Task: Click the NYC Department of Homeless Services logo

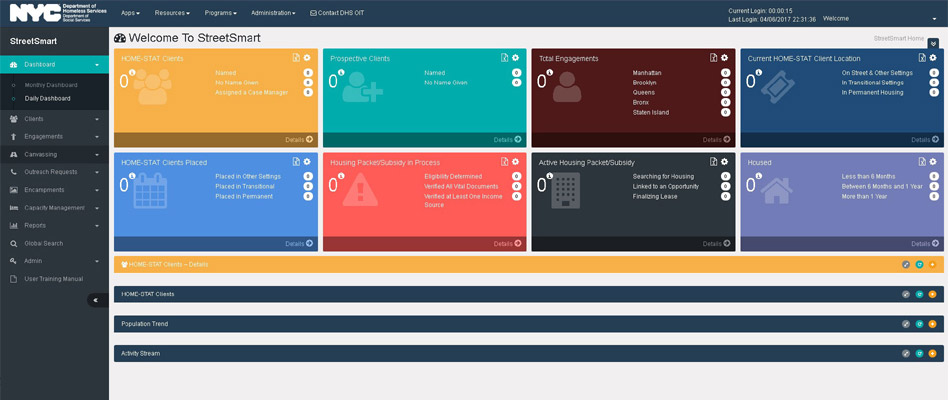Action: tap(58, 13)
